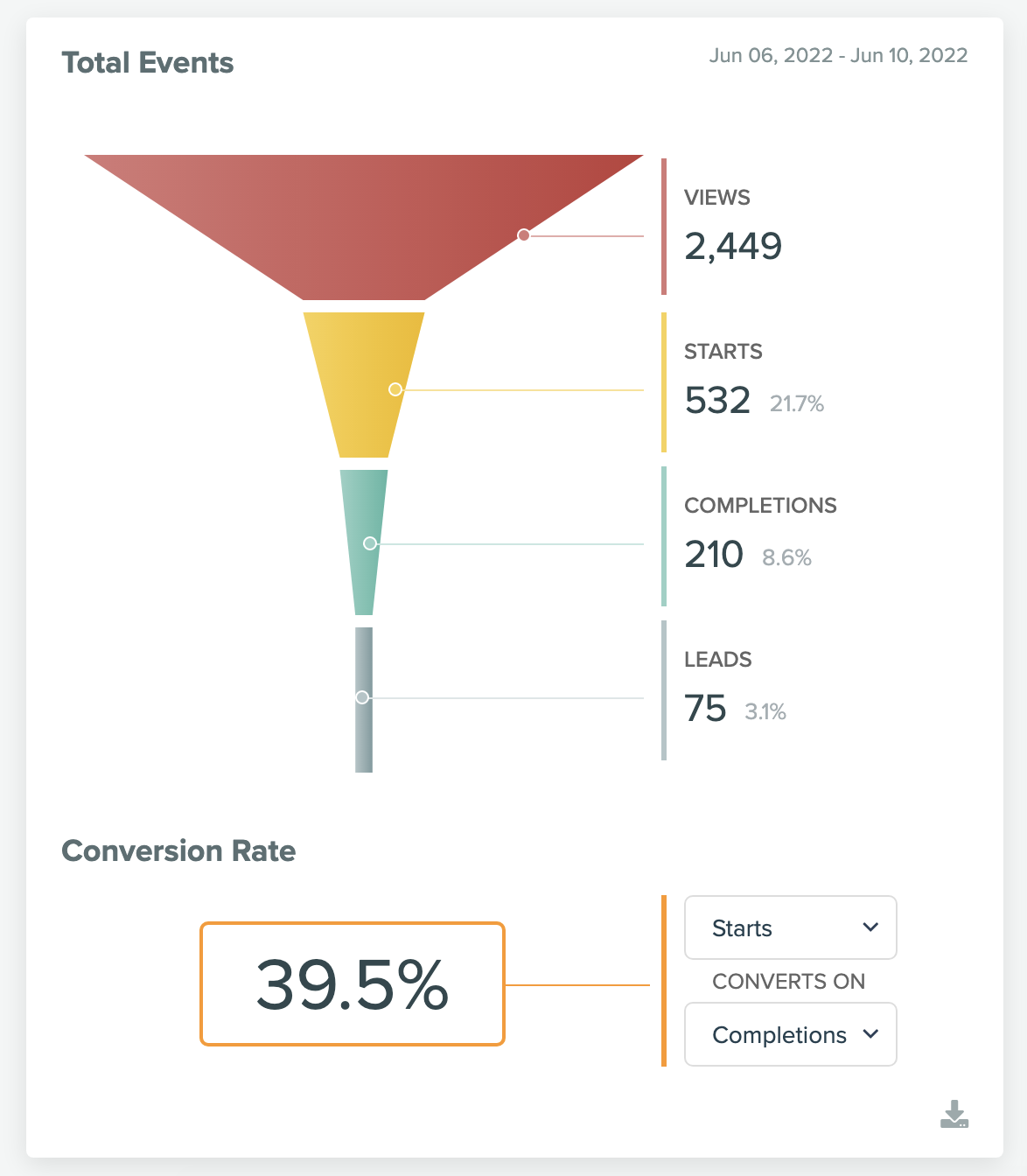This screenshot has height=1176, width=1027.
Task: Click the date range Jun 06 - Jun 10
Action: click(838, 55)
